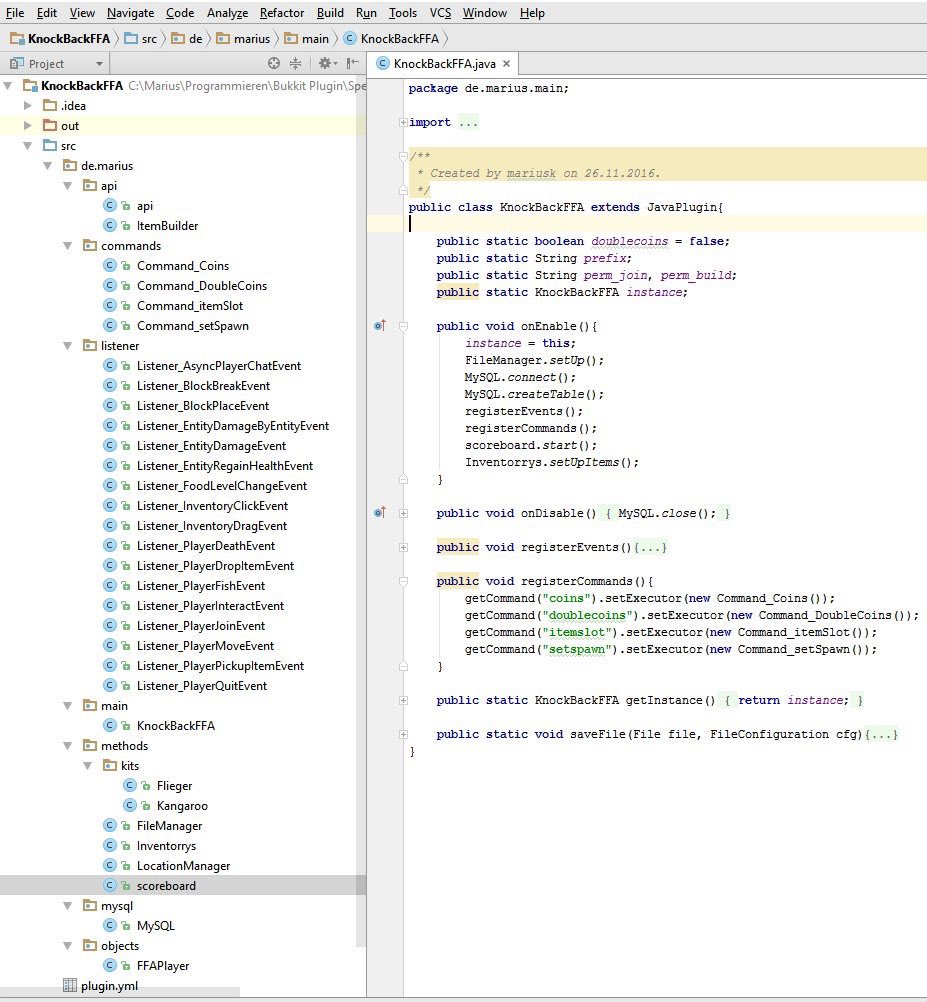Viewport: 927px width, 1002px height.
Task: Collapse the commands package
Action: (68, 245)
